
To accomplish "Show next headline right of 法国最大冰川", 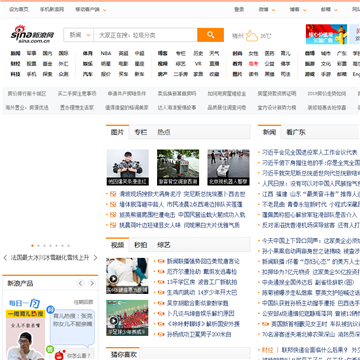I will [95, 258].
